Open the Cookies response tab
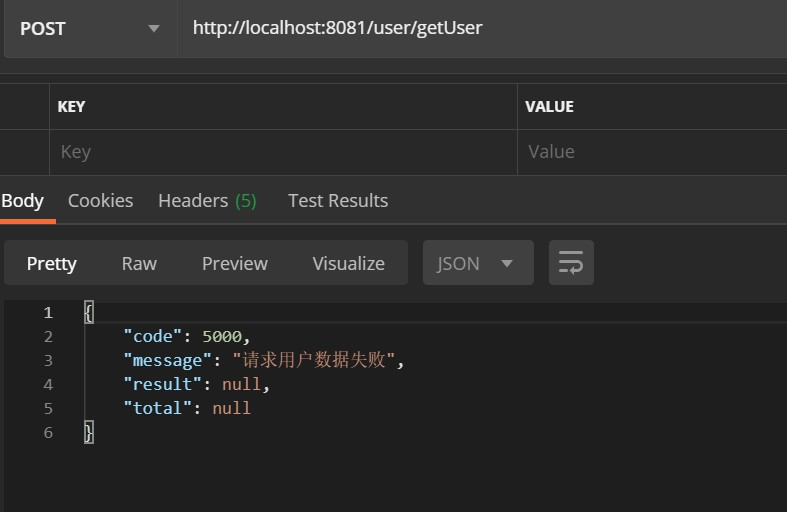The image size is (787, 512). [x=100, y=201]
